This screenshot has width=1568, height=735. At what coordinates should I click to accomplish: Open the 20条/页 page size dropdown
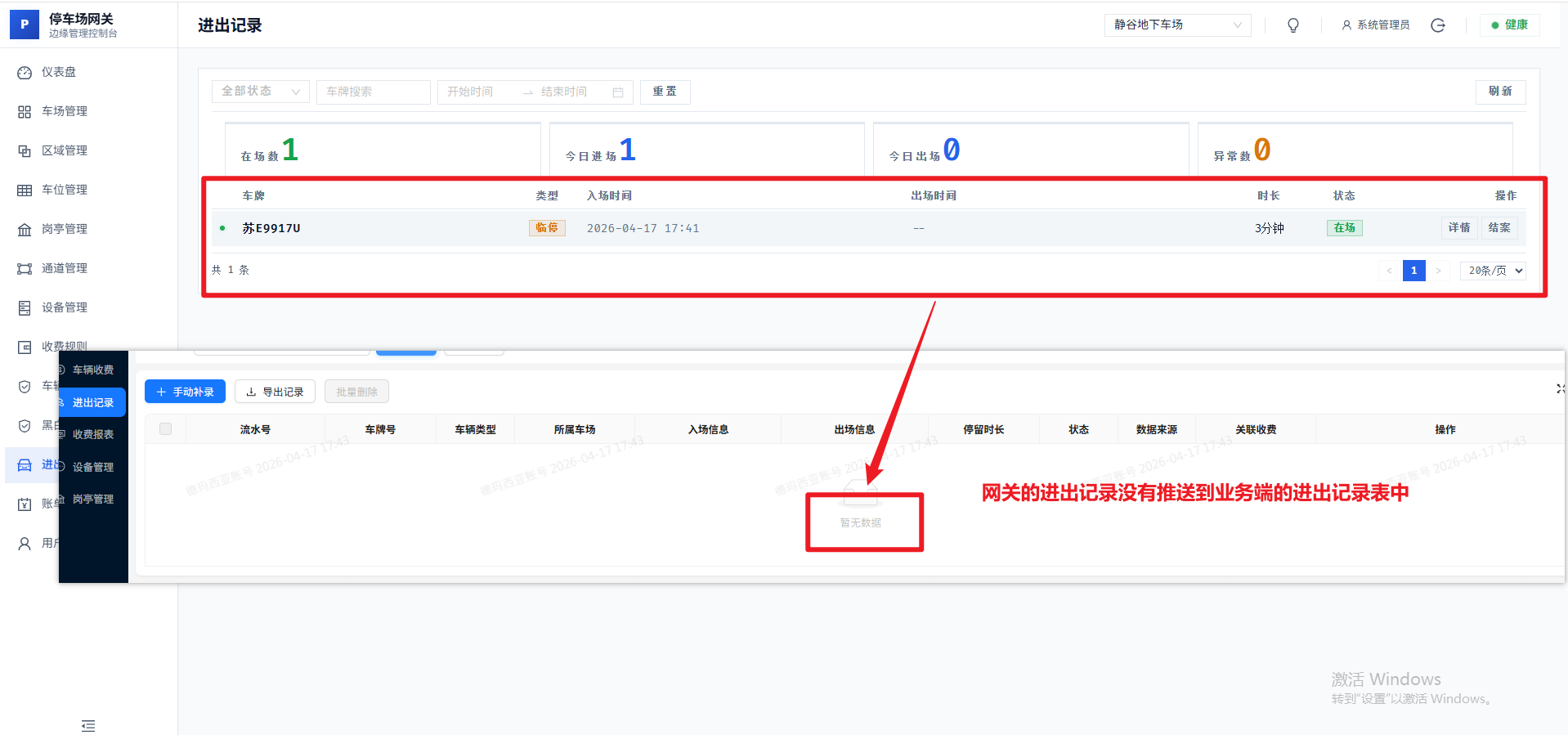tap(1493, 271)
